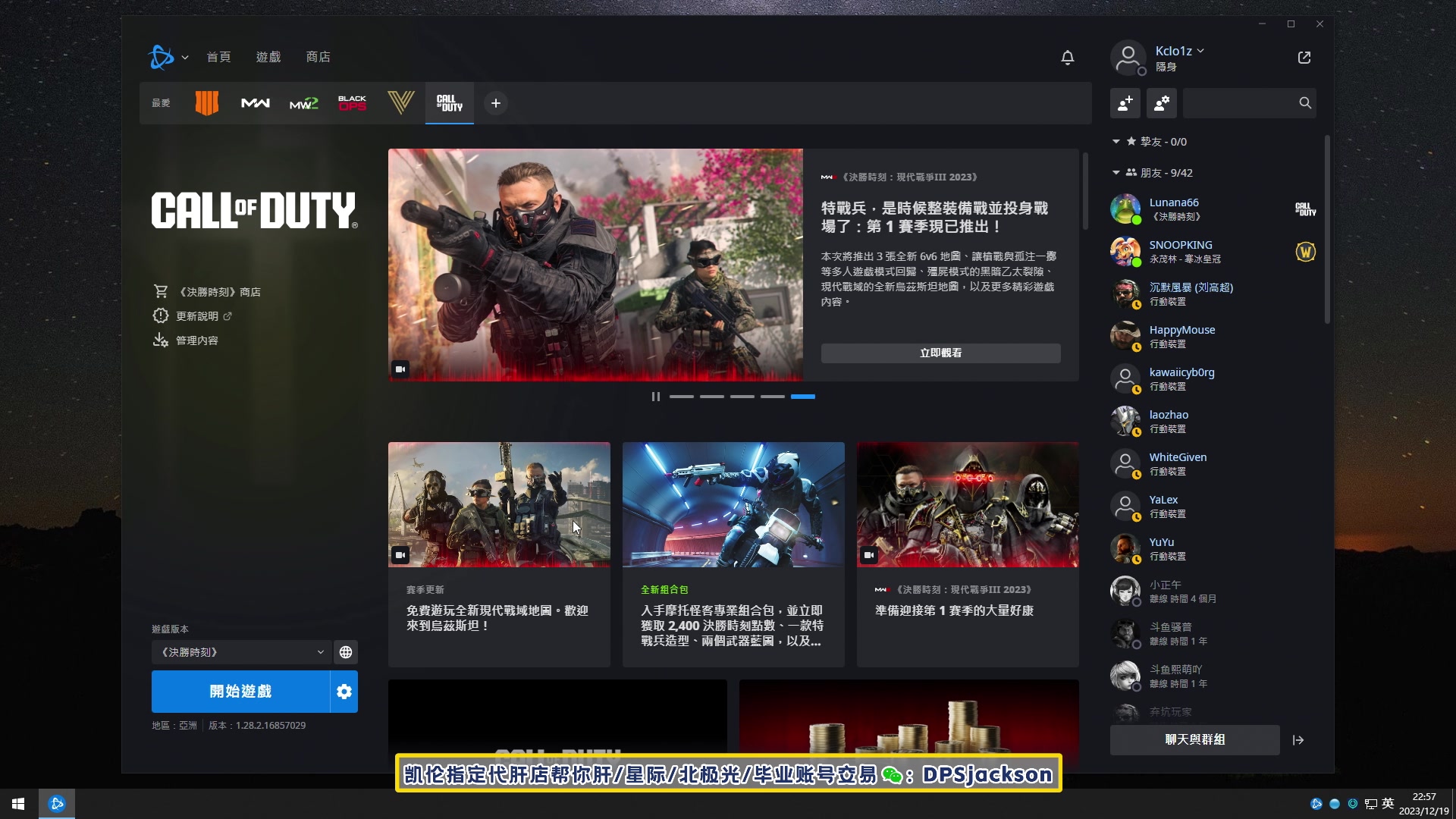This screenshot has height=819, width=1456.
Task: Select friend 沉默風暴 (刘高超)
Action: pyautogui.click(x=1213, y=294)
